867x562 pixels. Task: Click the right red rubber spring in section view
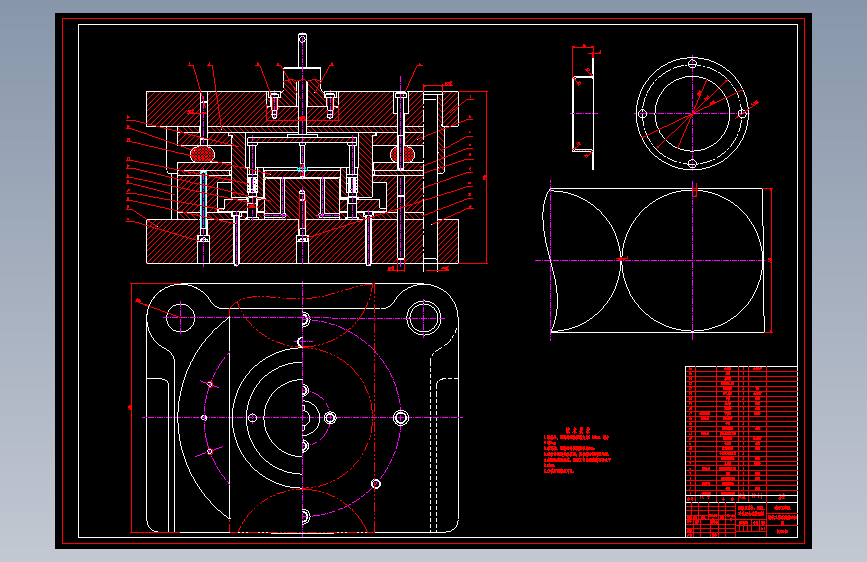[401, 153]
